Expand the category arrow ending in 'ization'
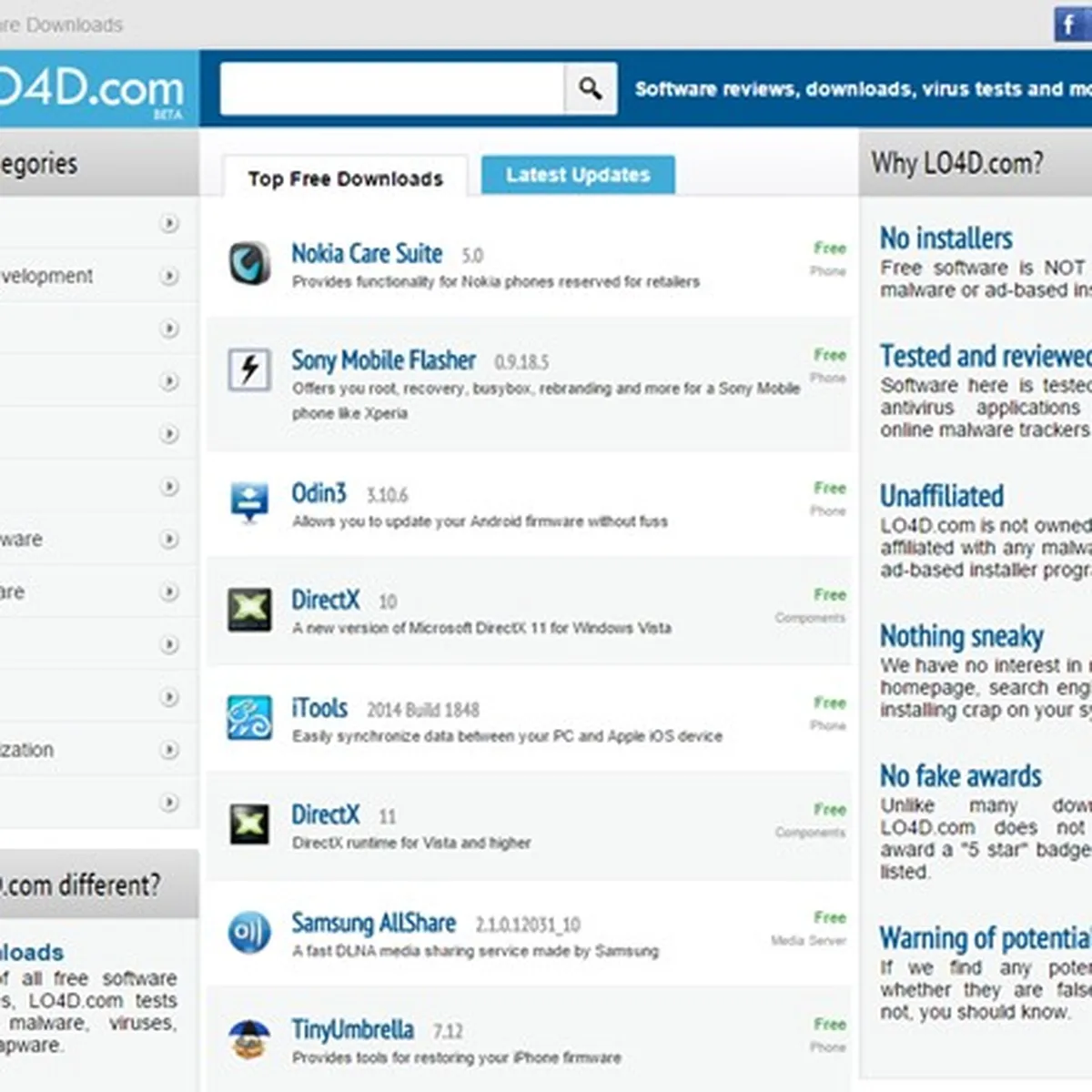The height and width of the screenshot is (1092, 1092). coord(169,750)
